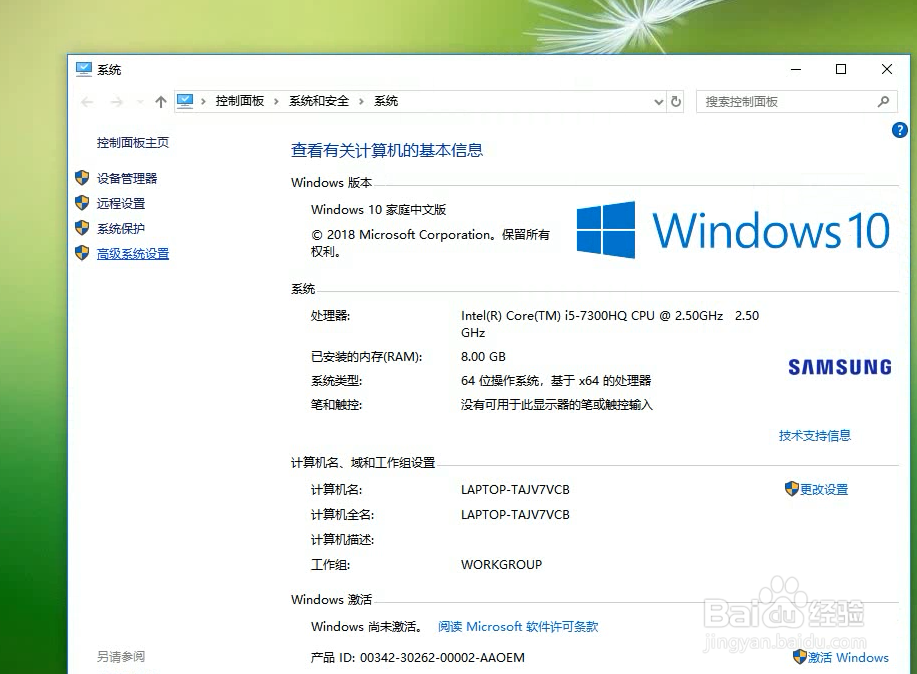Image resolution: width=917 pixels, height=674 pixels.
Task: Go forward with the right arrow button
Action: click(x=117, y=102)
